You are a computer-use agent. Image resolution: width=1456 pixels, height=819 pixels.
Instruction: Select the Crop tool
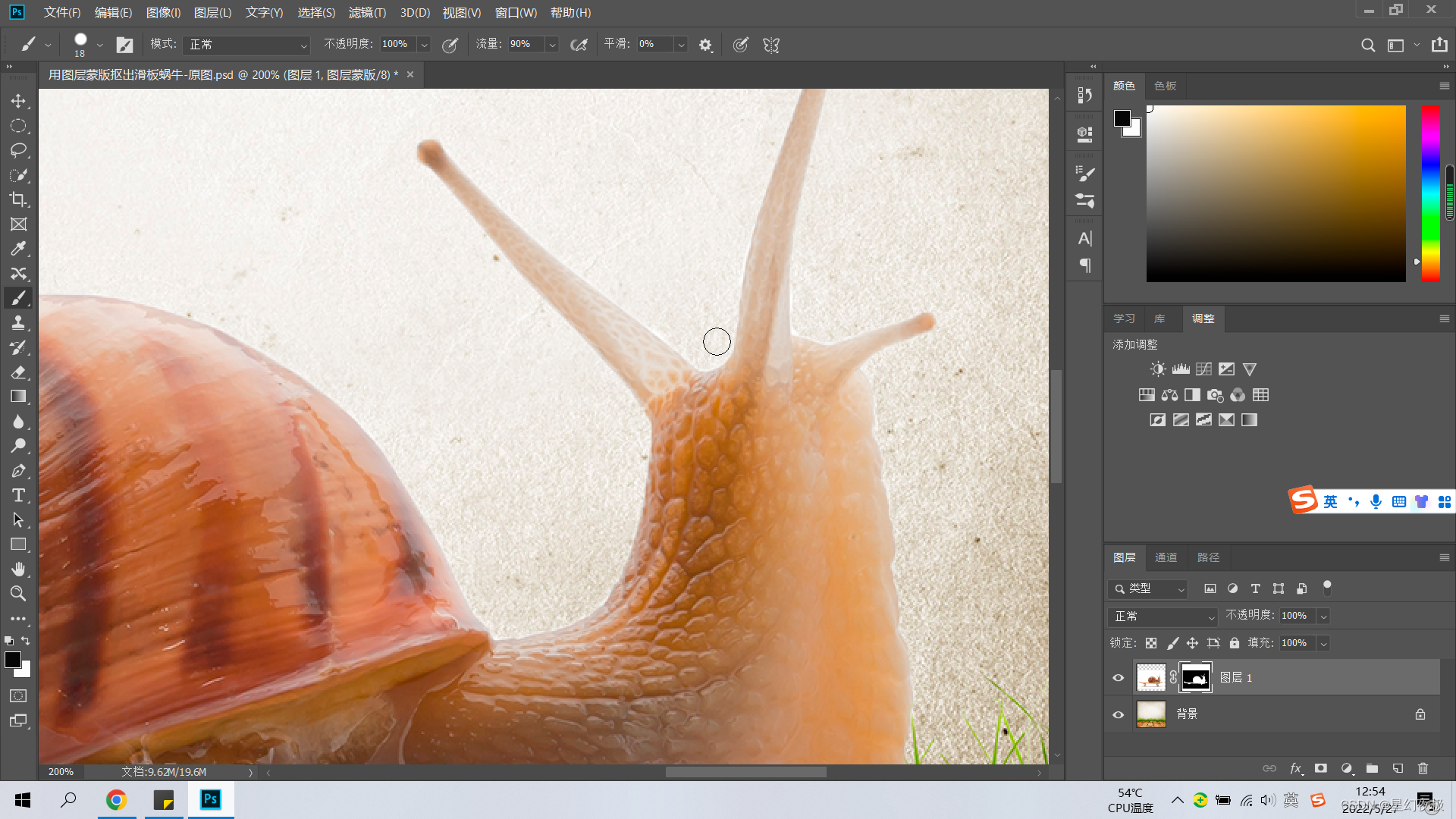(x=18, y=199)
